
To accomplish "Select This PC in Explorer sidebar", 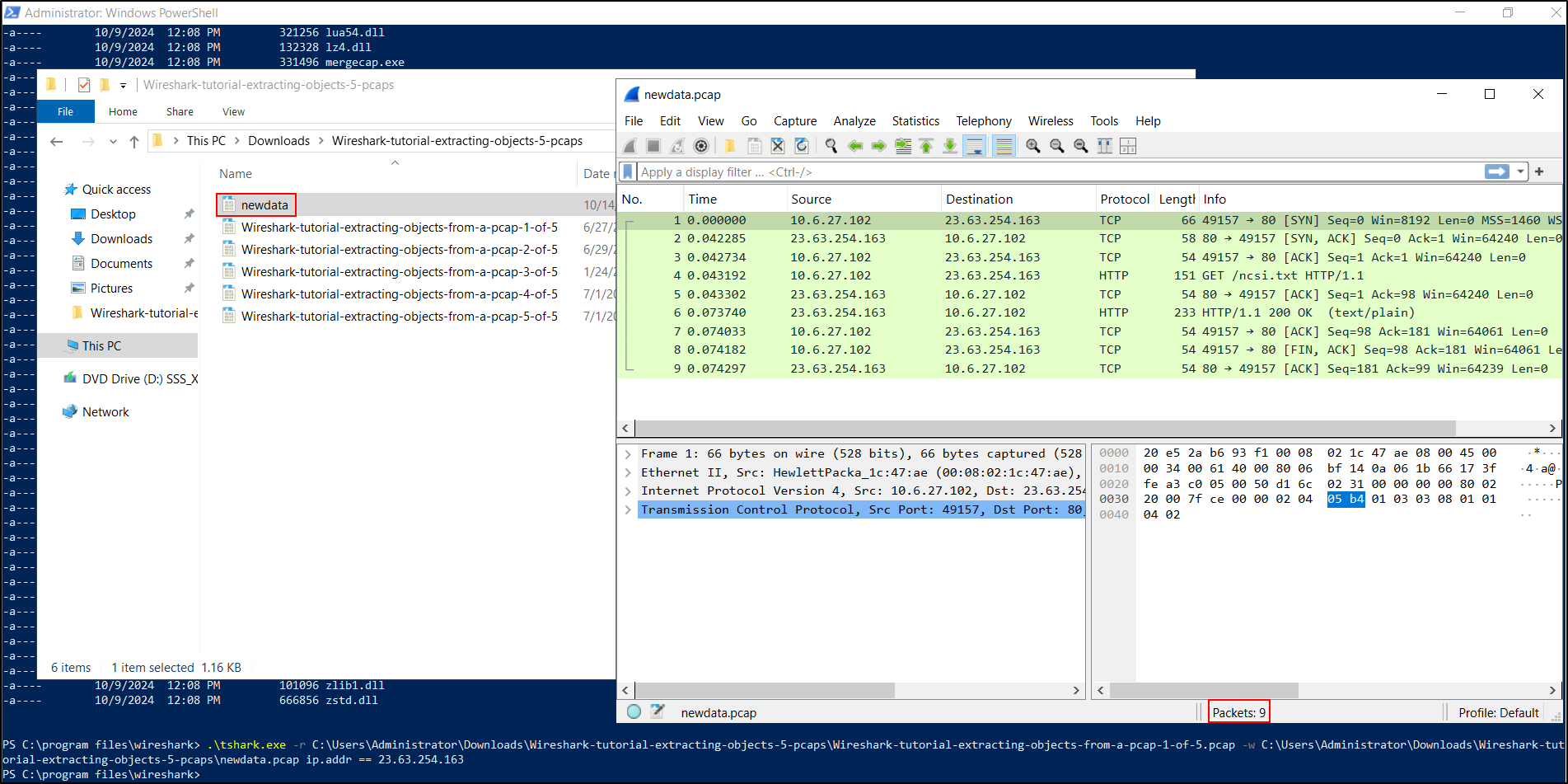I will point(101,345).
